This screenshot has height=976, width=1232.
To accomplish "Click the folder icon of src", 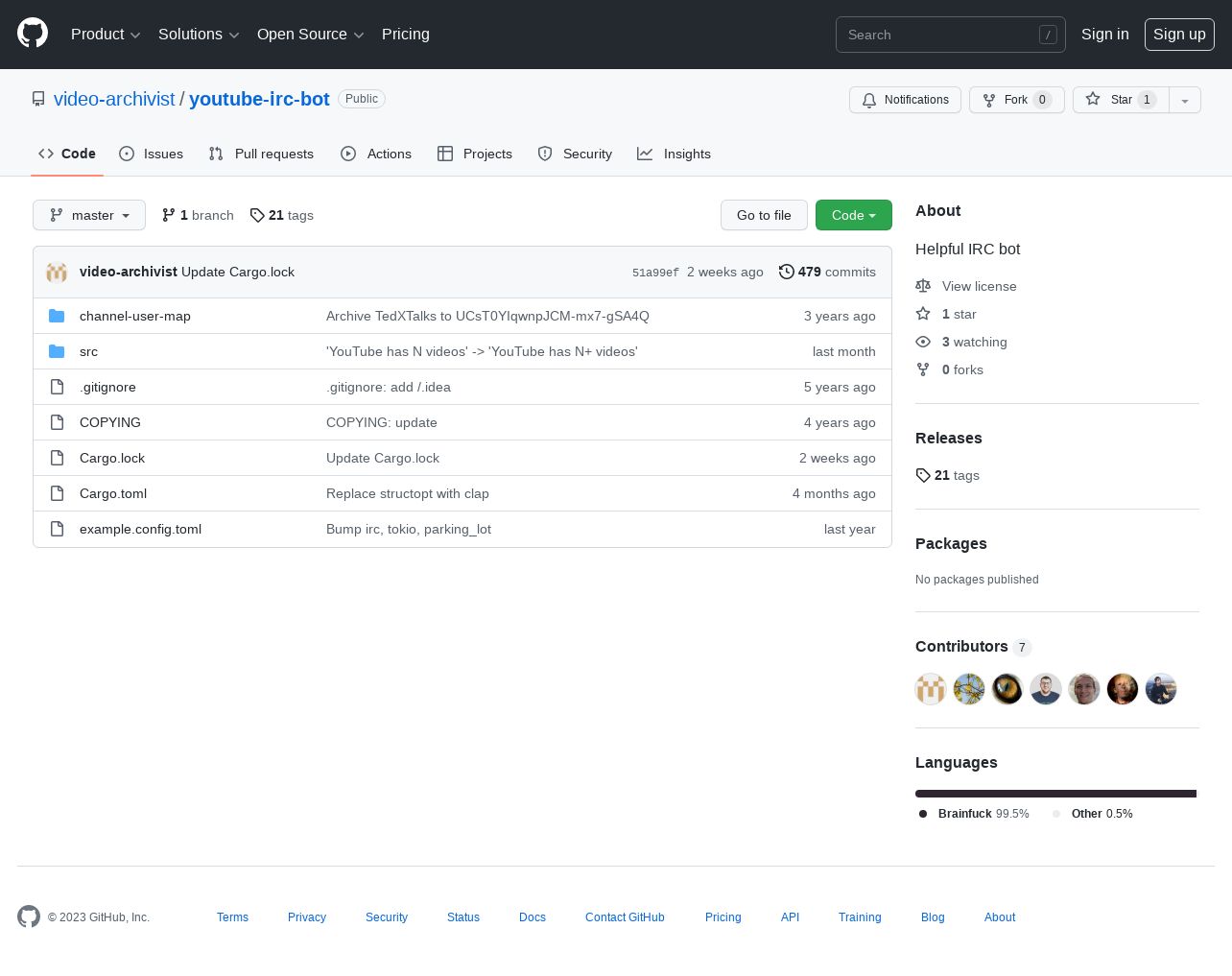I will pos(57,351).
